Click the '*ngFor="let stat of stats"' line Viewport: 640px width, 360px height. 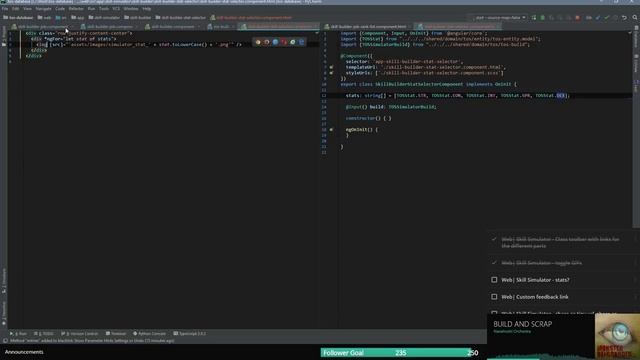click(x=74, y=39)
